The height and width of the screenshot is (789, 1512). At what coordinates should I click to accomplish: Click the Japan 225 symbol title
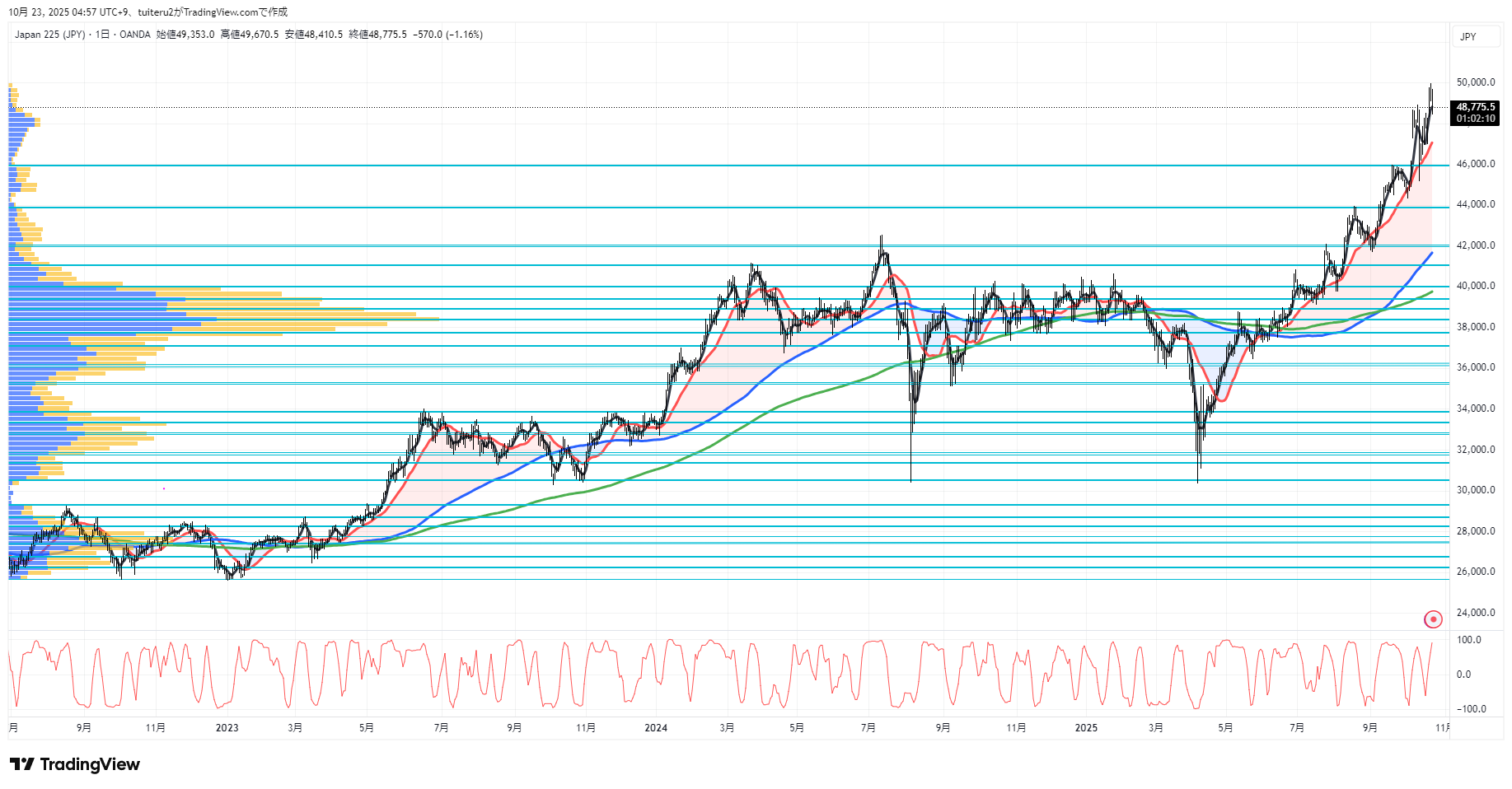point(49,35)
